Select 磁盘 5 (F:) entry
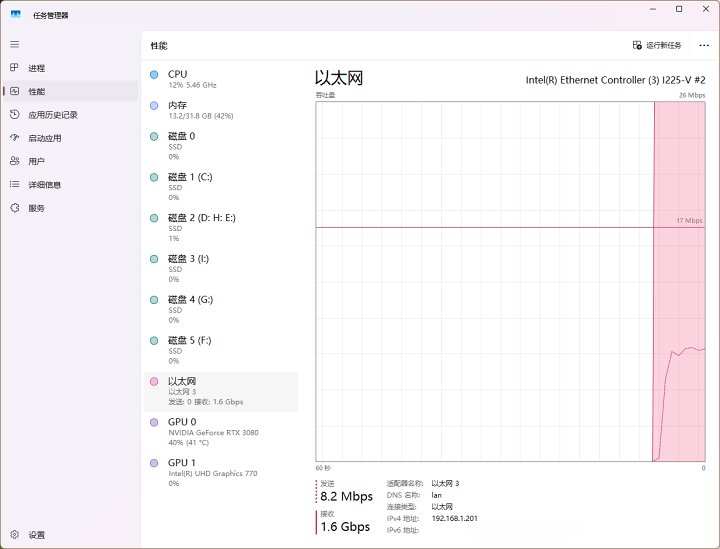720x549 pixels. point(221,350)
